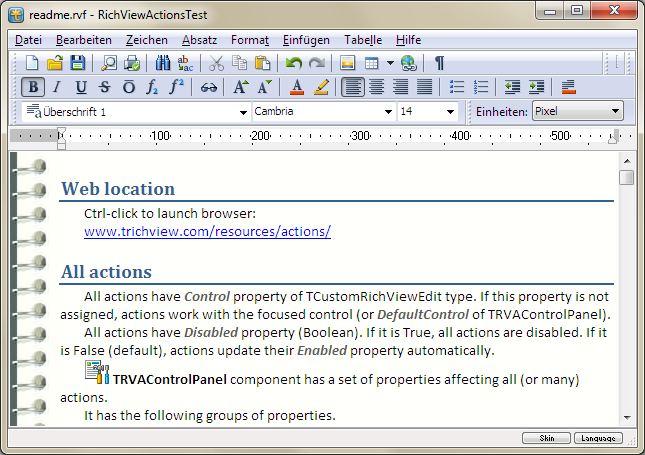Screen dimensions: 645x455
Task: Toggle show paragraph marks button
Action: [x=439, y=63]
